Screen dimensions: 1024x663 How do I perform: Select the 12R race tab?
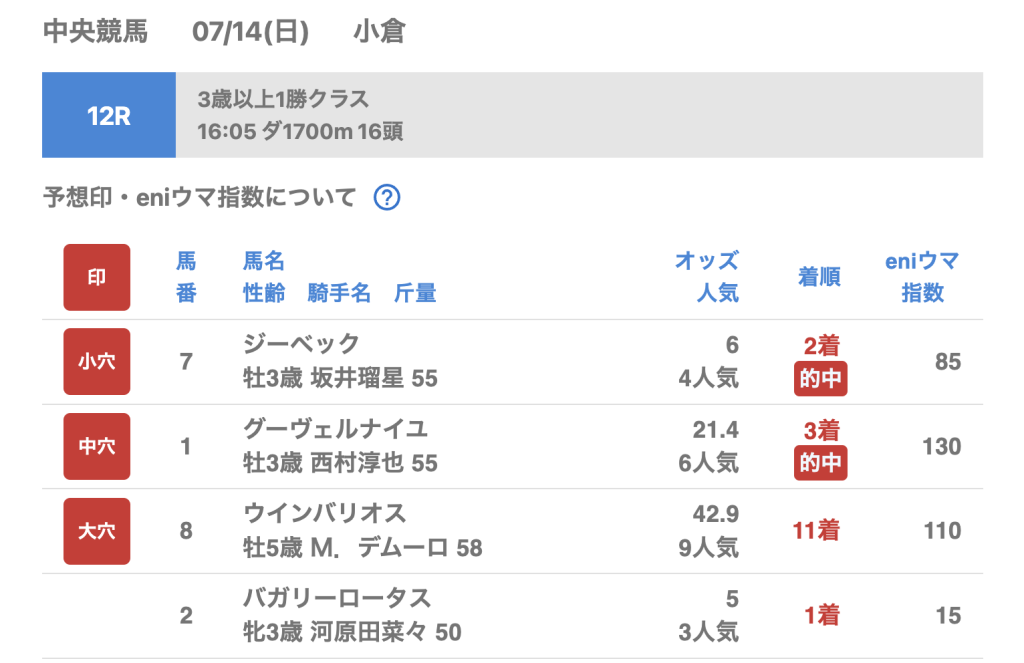[109, 115]
